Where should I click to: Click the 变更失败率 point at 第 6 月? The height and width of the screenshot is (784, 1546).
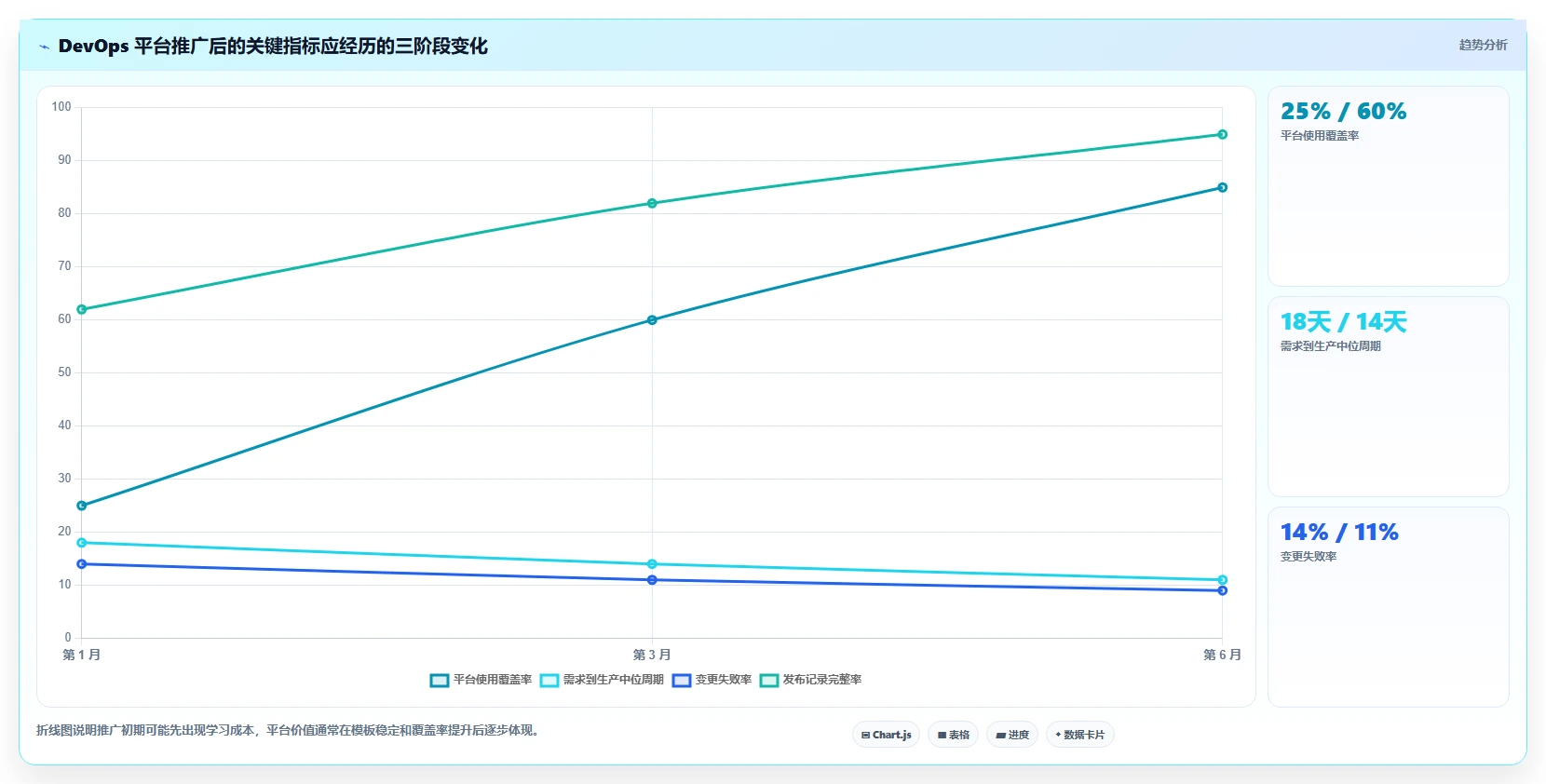[1222, 590]
